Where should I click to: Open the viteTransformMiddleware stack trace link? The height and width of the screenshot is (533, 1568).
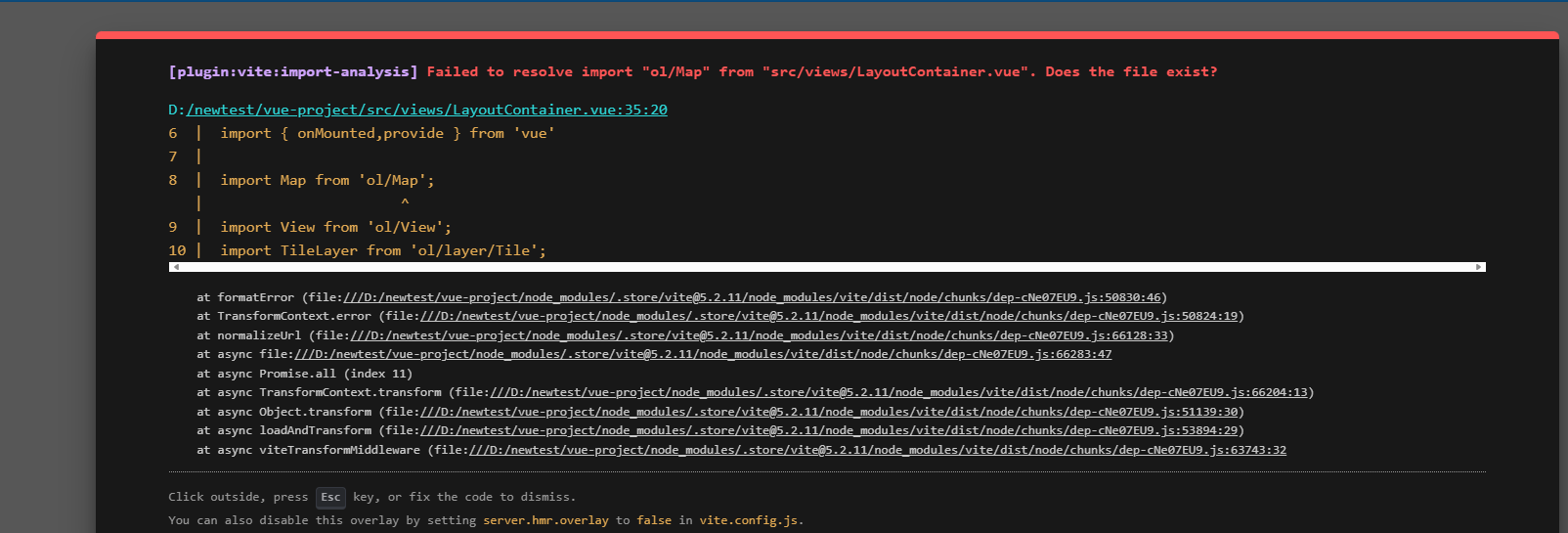[878, 450]
